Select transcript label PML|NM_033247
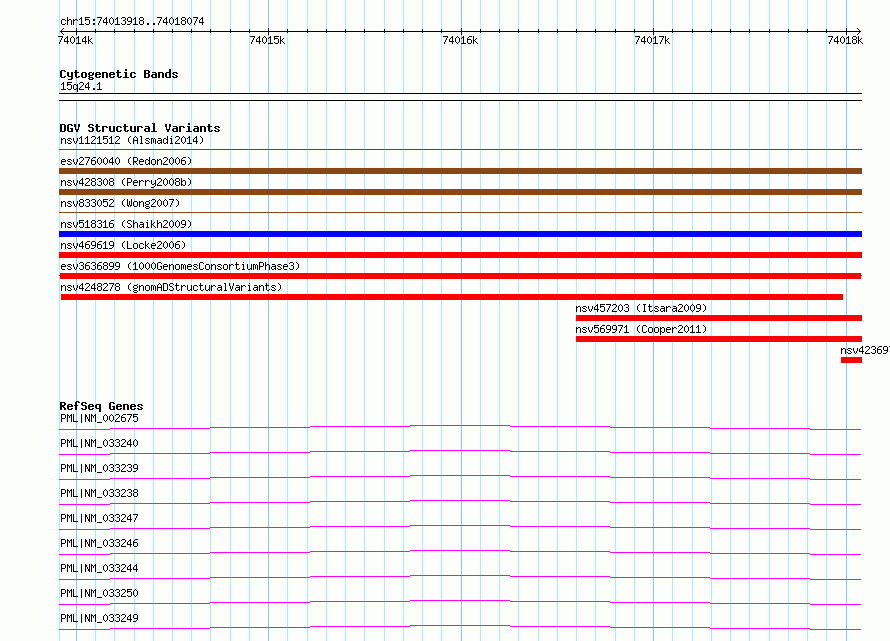Image resolution: width=890 pixels, height=641 pixels. click(x=99, y=518)
